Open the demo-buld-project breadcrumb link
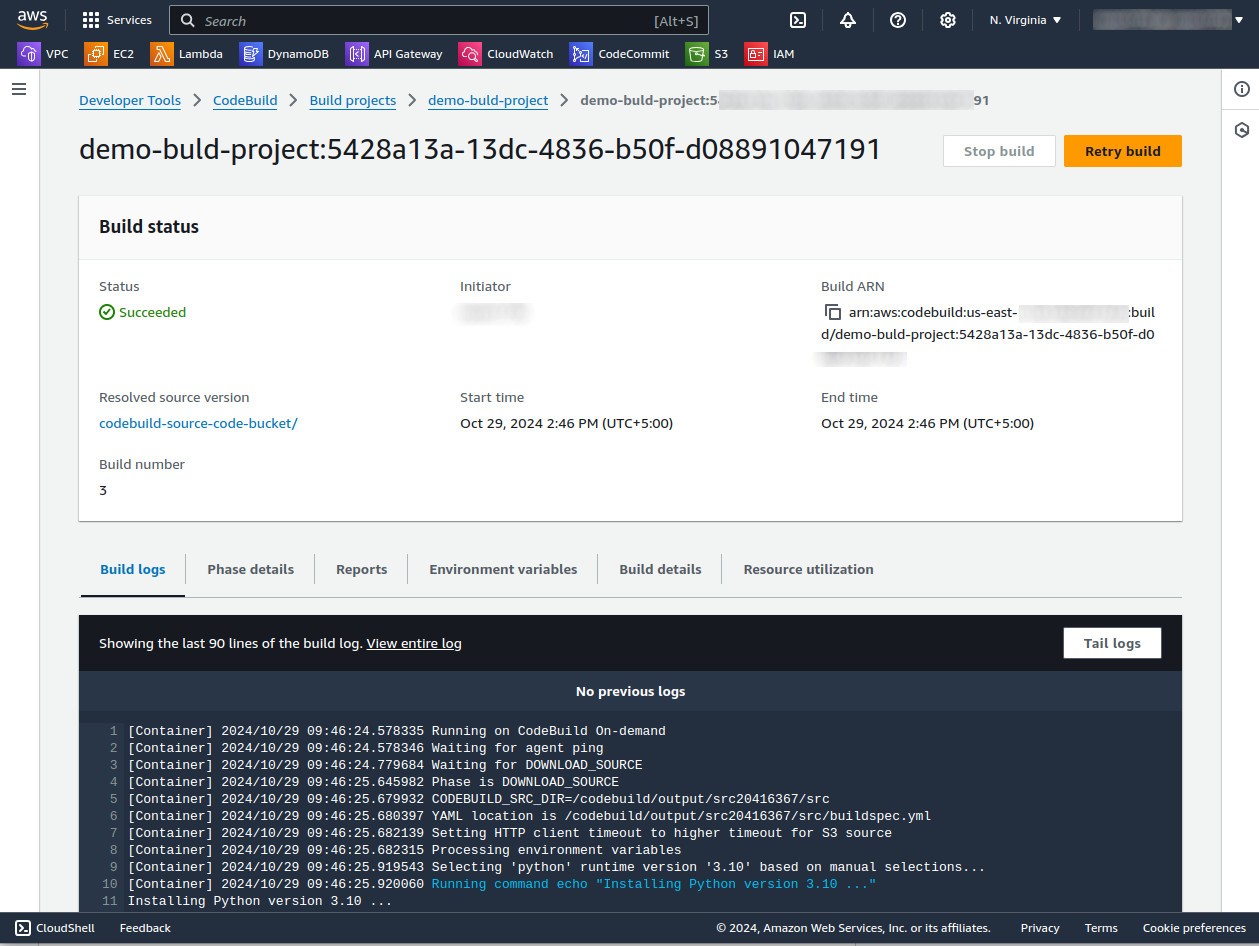 coord(488,101)
